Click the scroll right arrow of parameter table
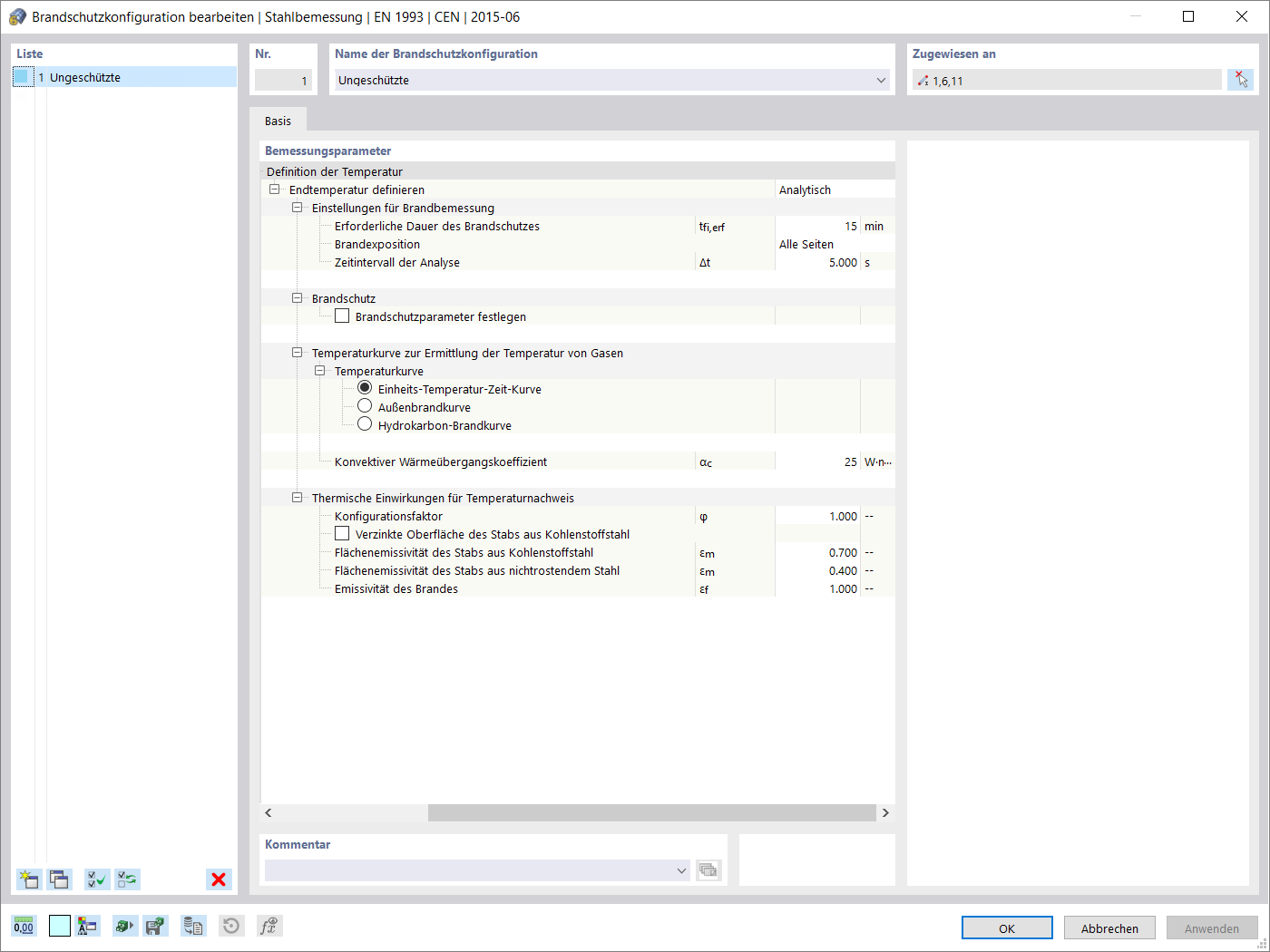 coord(886,812)
